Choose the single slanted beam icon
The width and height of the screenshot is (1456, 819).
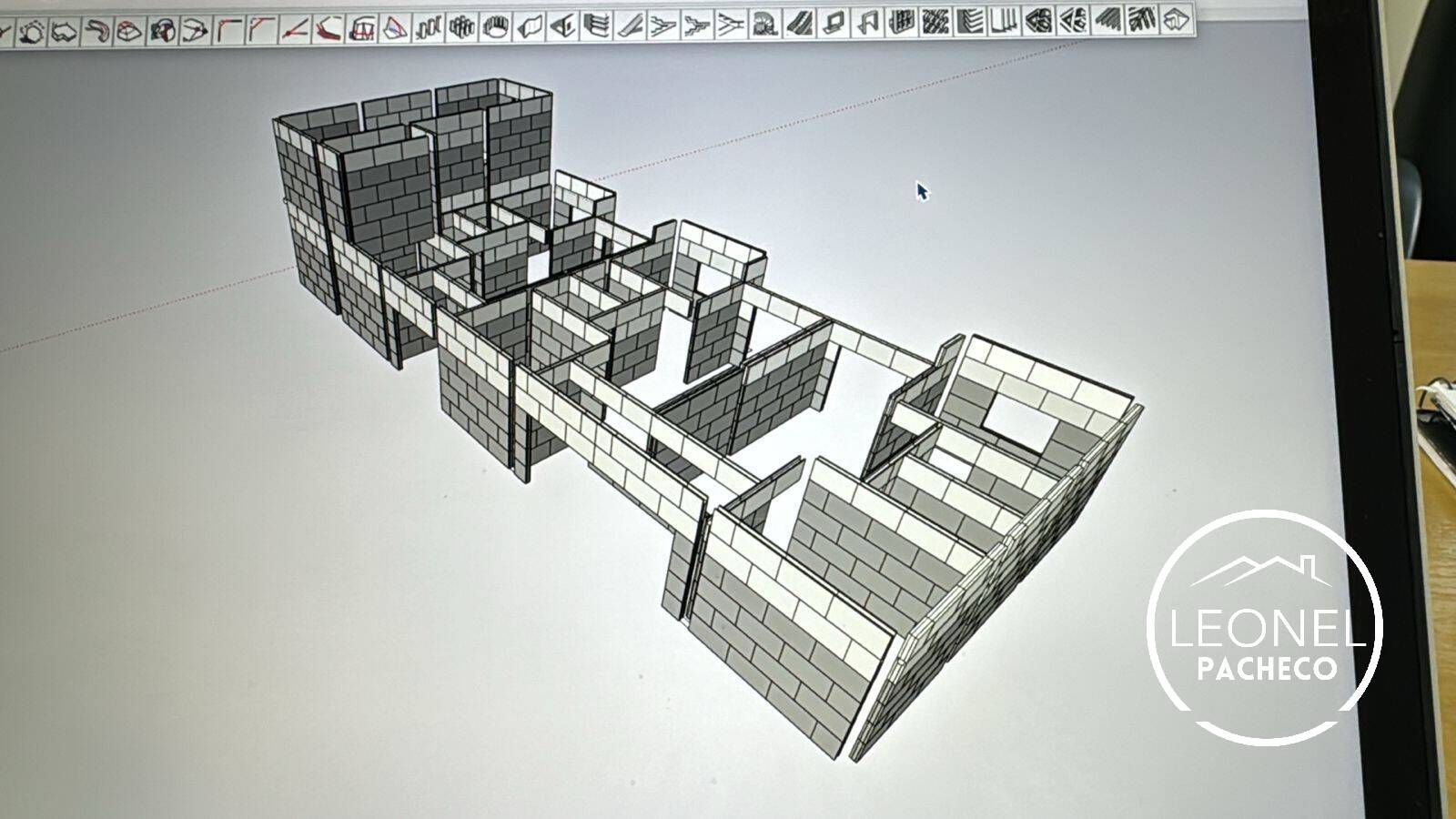629,25
